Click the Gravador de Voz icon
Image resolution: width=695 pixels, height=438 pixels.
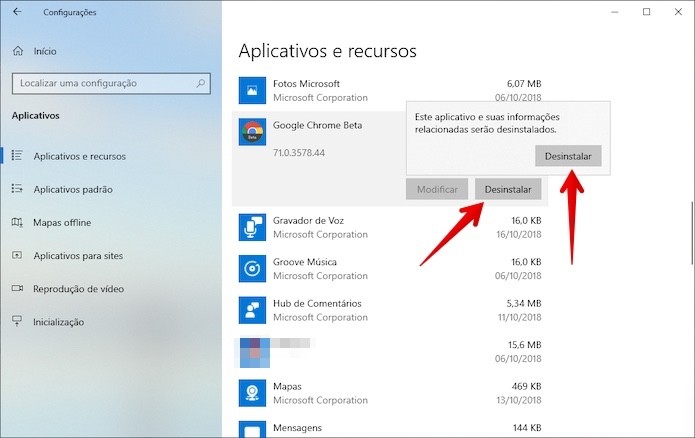pos(252,227)
